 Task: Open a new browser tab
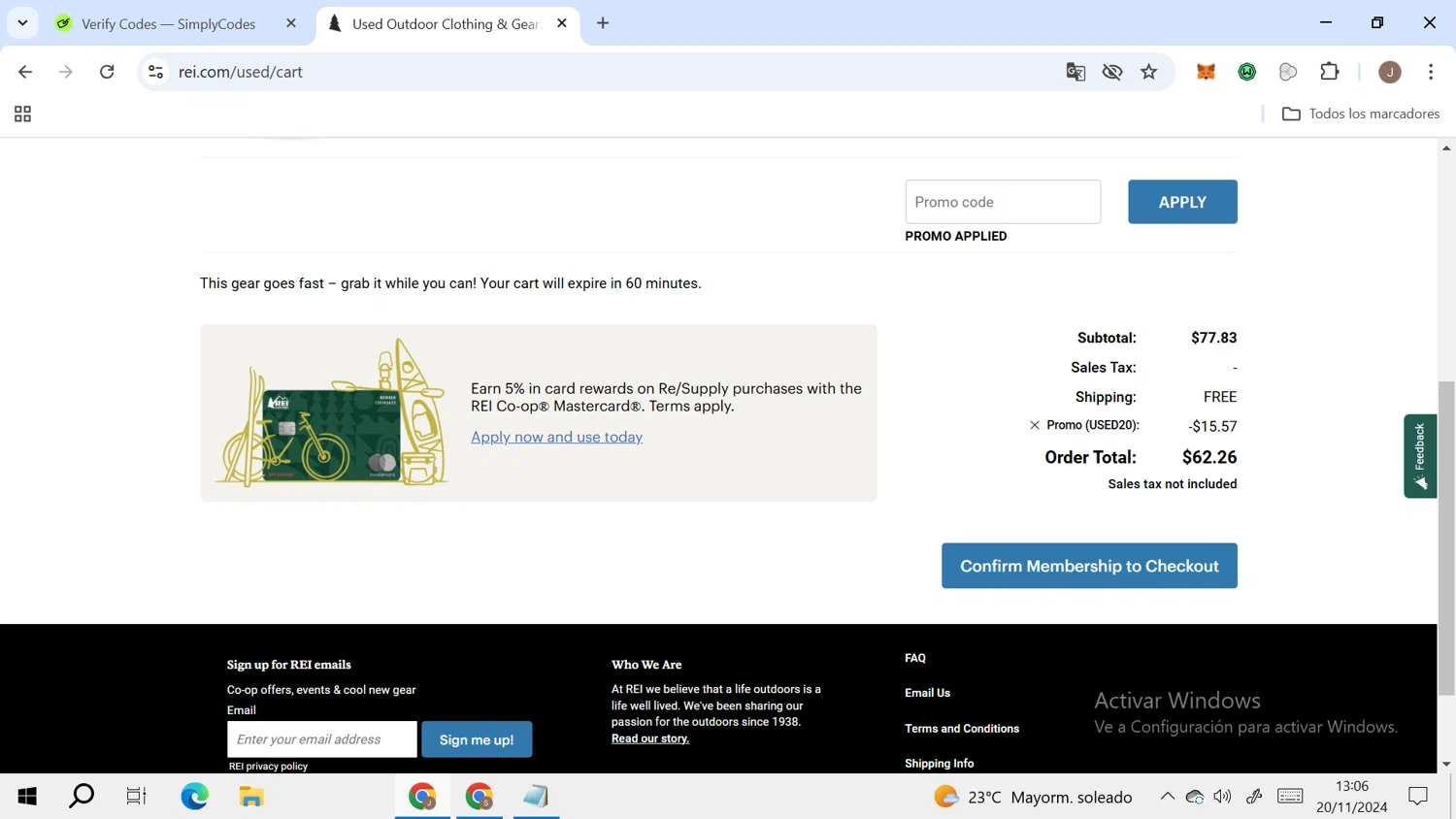pos(603,23)
